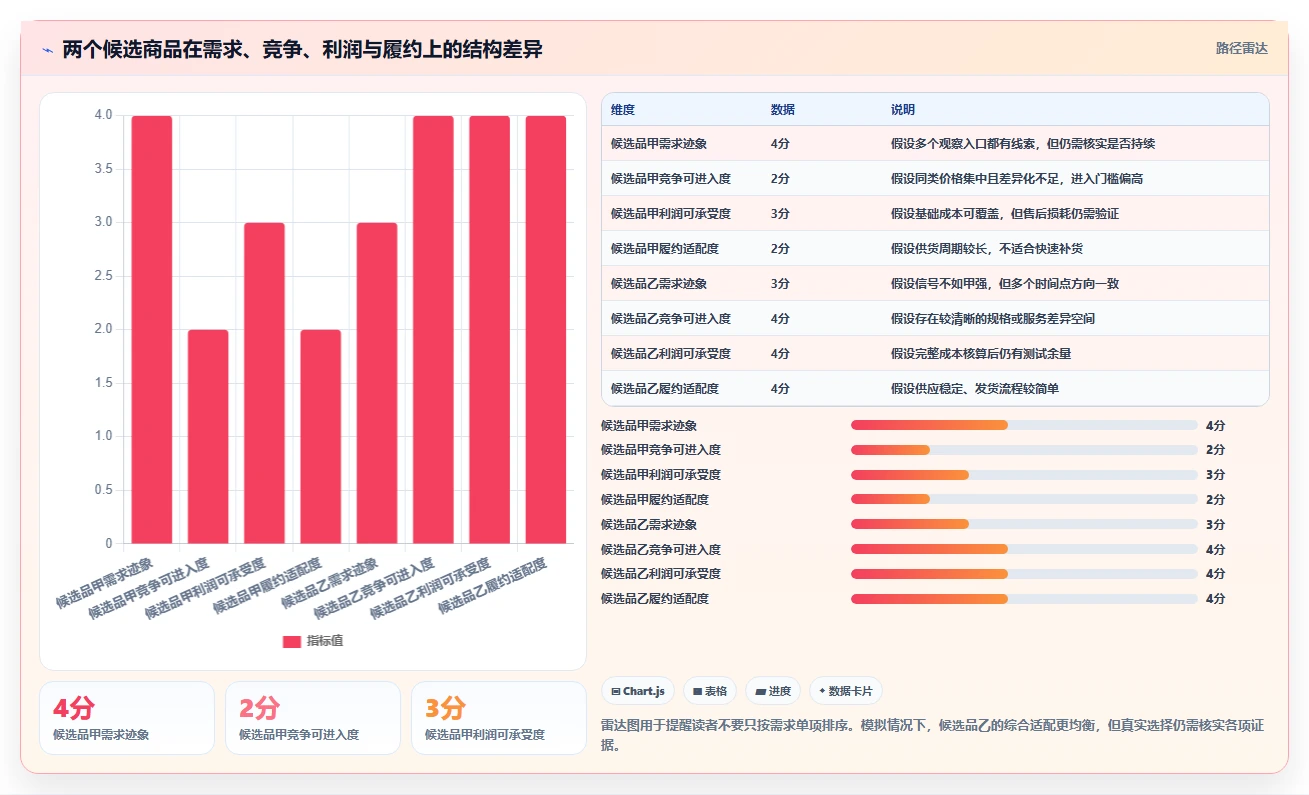Click the 候选品乙履约适配度 progress bar
The image size is (1309, 795).
(x=1024, y=599)
